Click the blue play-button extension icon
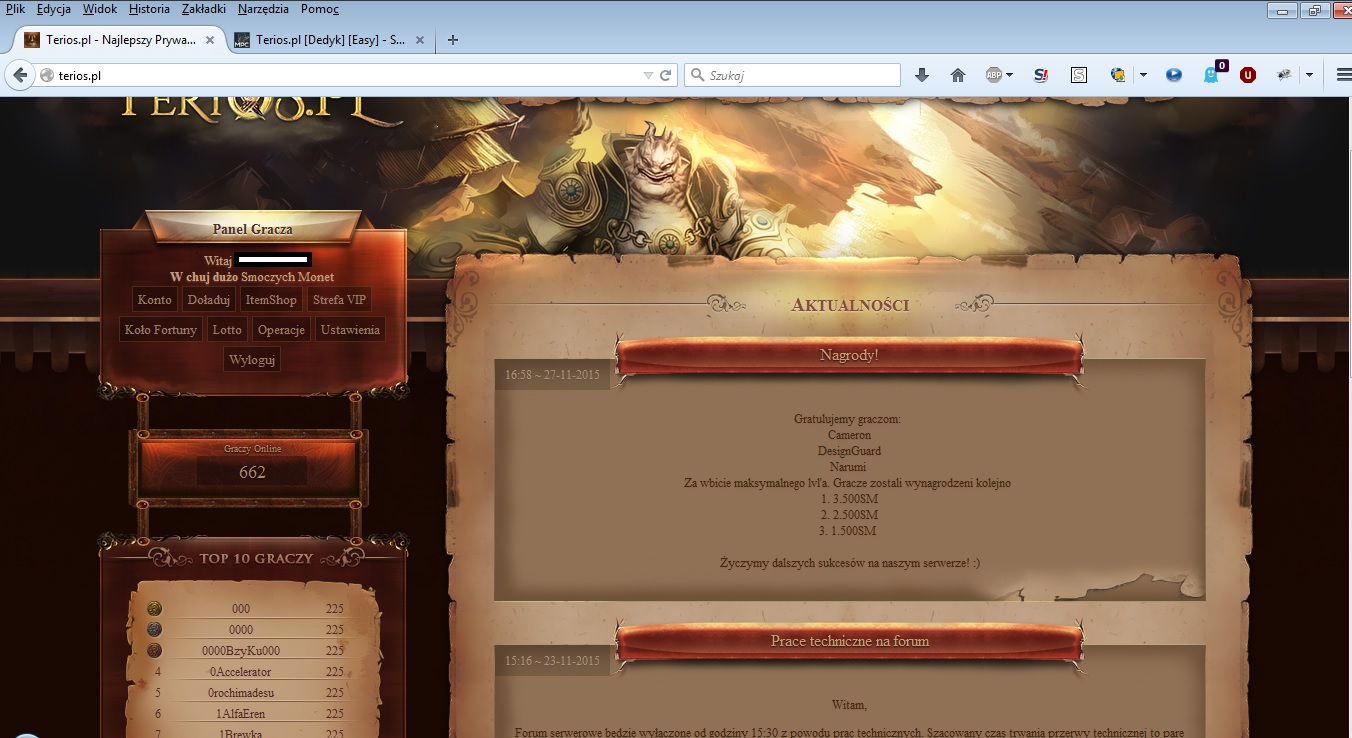 point(1174,75)
